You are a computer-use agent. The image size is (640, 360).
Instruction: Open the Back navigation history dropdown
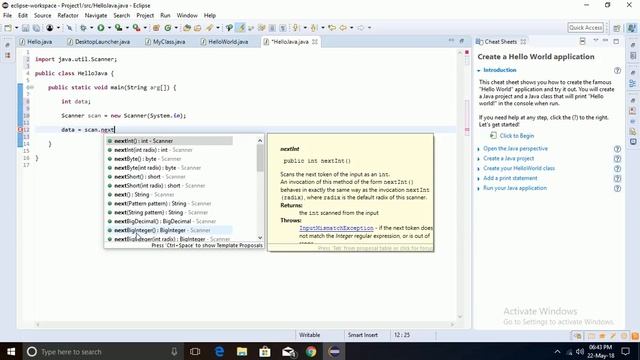[x=351, y=28]
